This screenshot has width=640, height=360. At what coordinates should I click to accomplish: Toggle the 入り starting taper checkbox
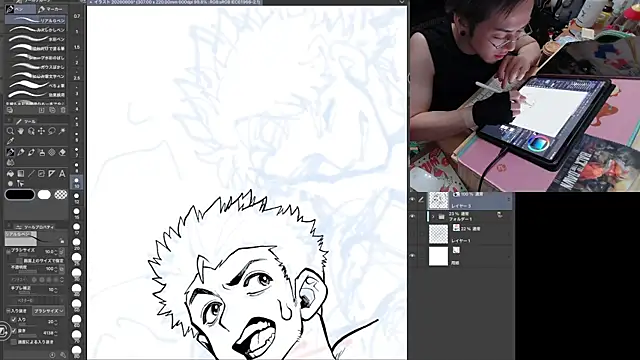coord(14,320)
